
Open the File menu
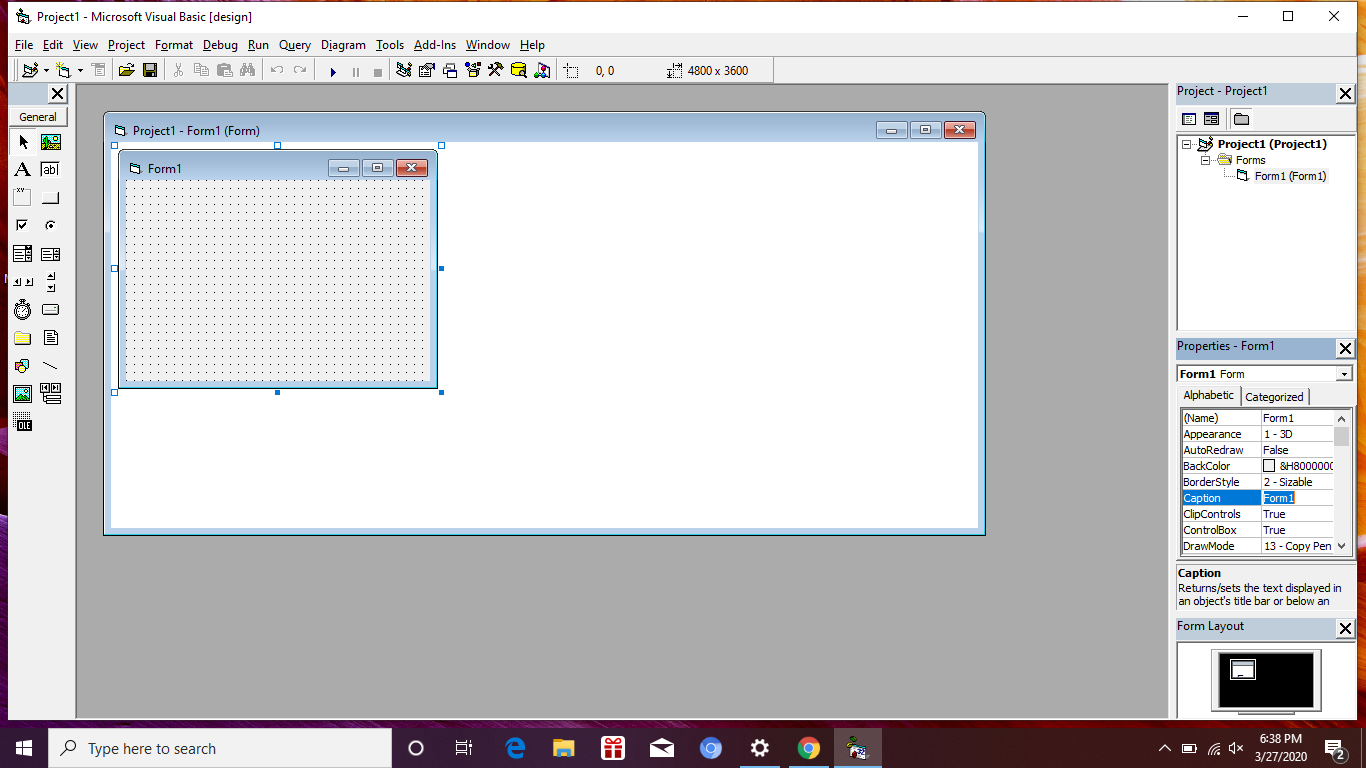coord(24,45)
